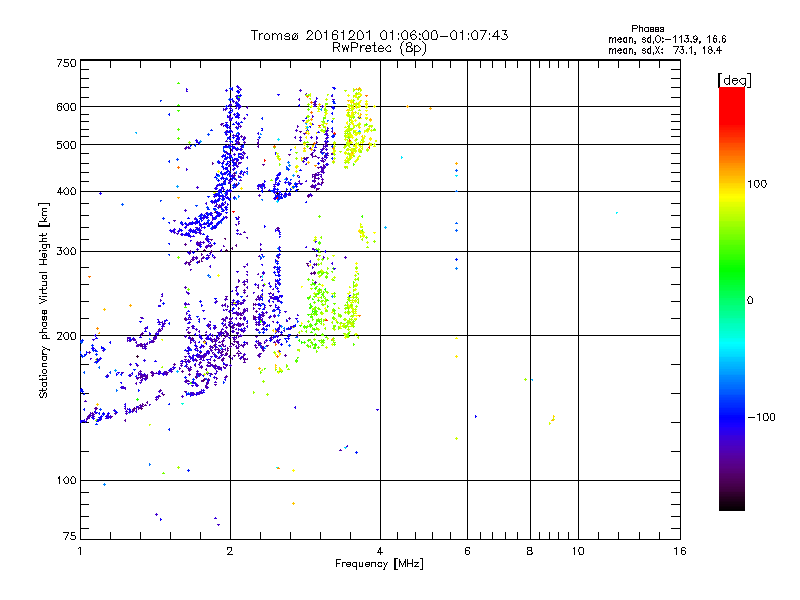Screen dimensions: 800x600
Task: Click the x-axis tick label '4'
Action: 380,551
